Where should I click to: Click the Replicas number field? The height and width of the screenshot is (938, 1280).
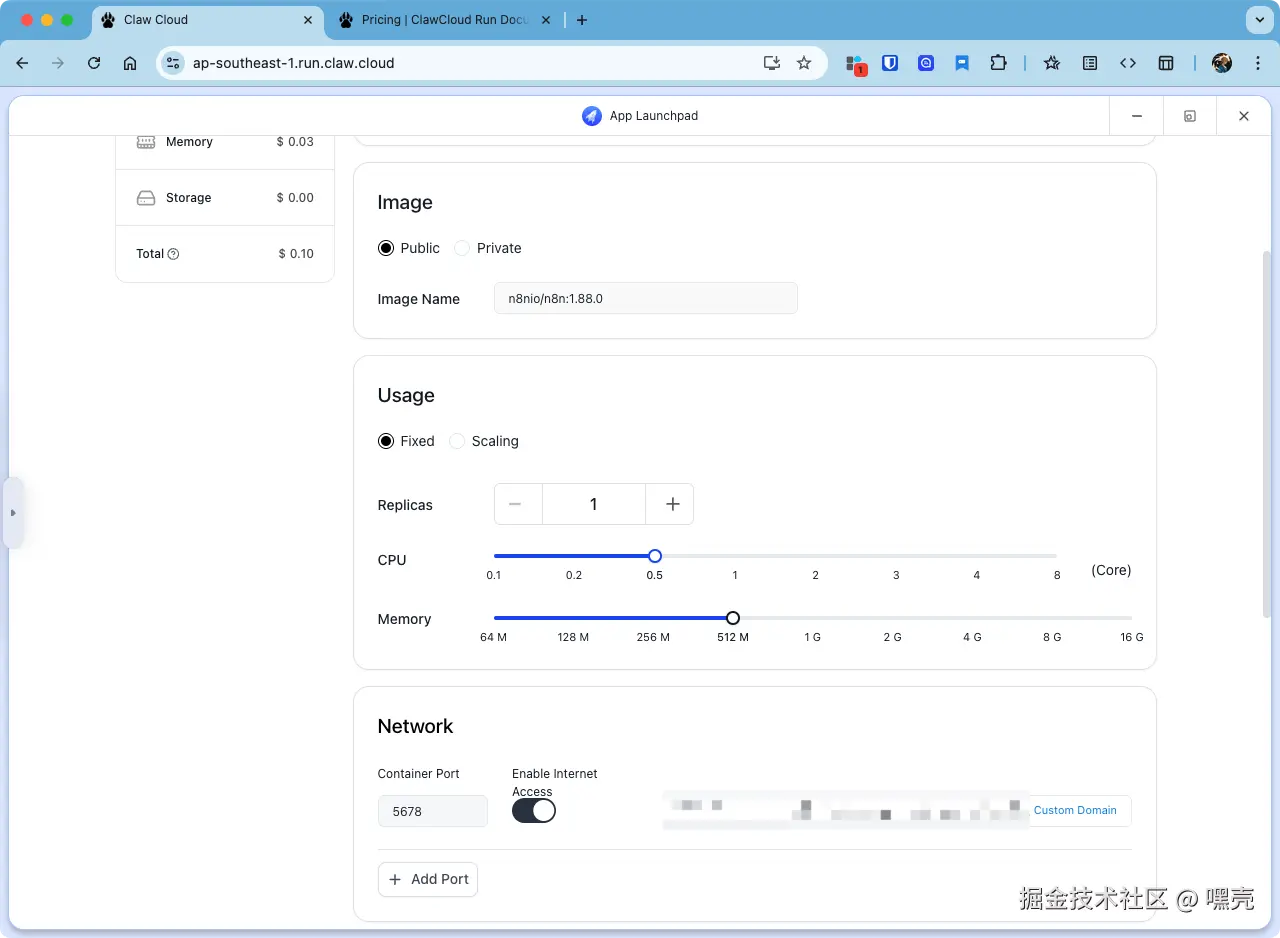pos(594,504)
